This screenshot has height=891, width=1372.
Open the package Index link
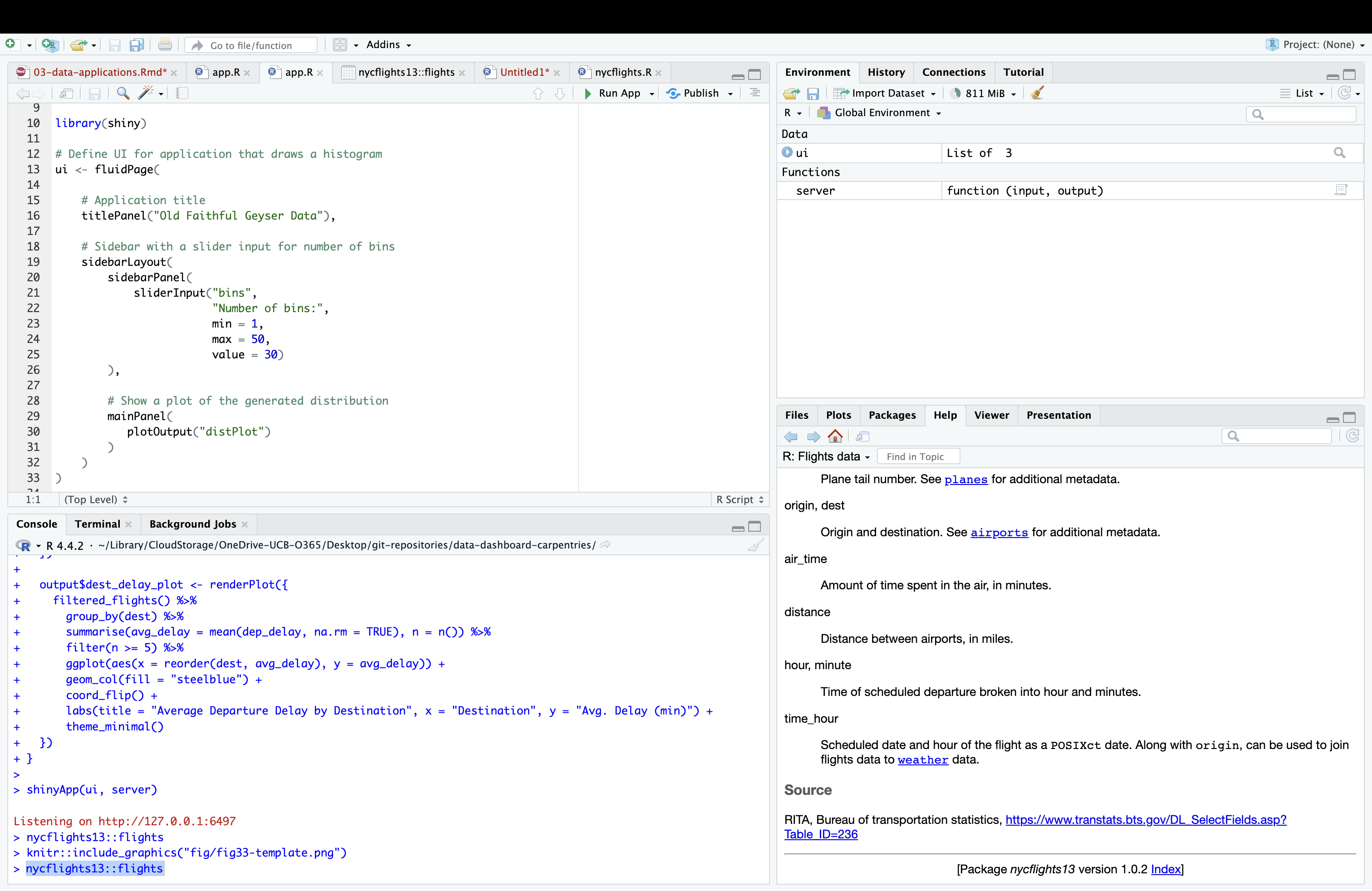[x=1166, y=869]
